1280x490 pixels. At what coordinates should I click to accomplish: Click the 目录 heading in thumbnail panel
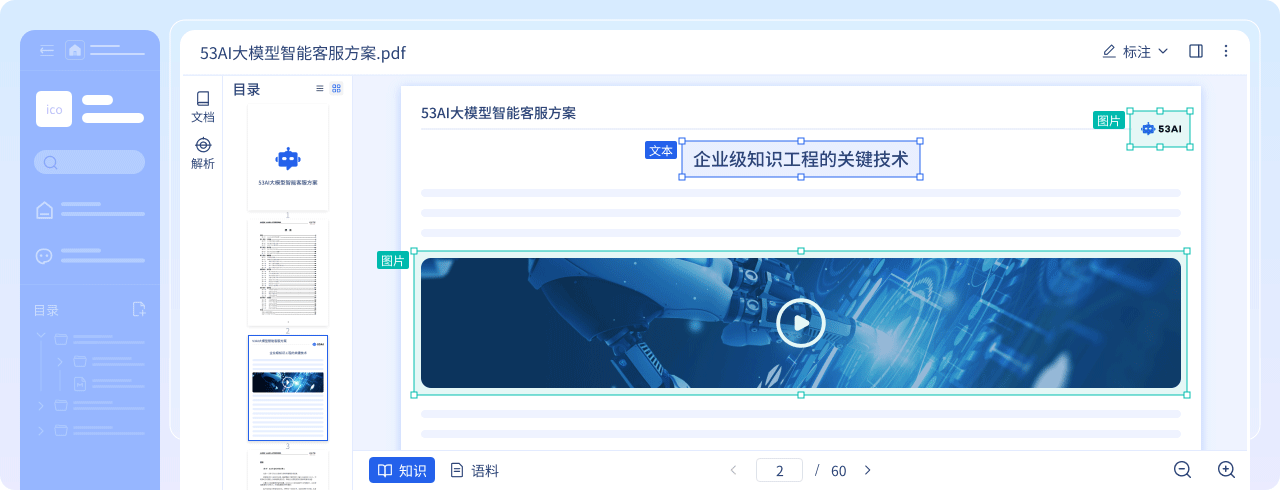[246, 89]
